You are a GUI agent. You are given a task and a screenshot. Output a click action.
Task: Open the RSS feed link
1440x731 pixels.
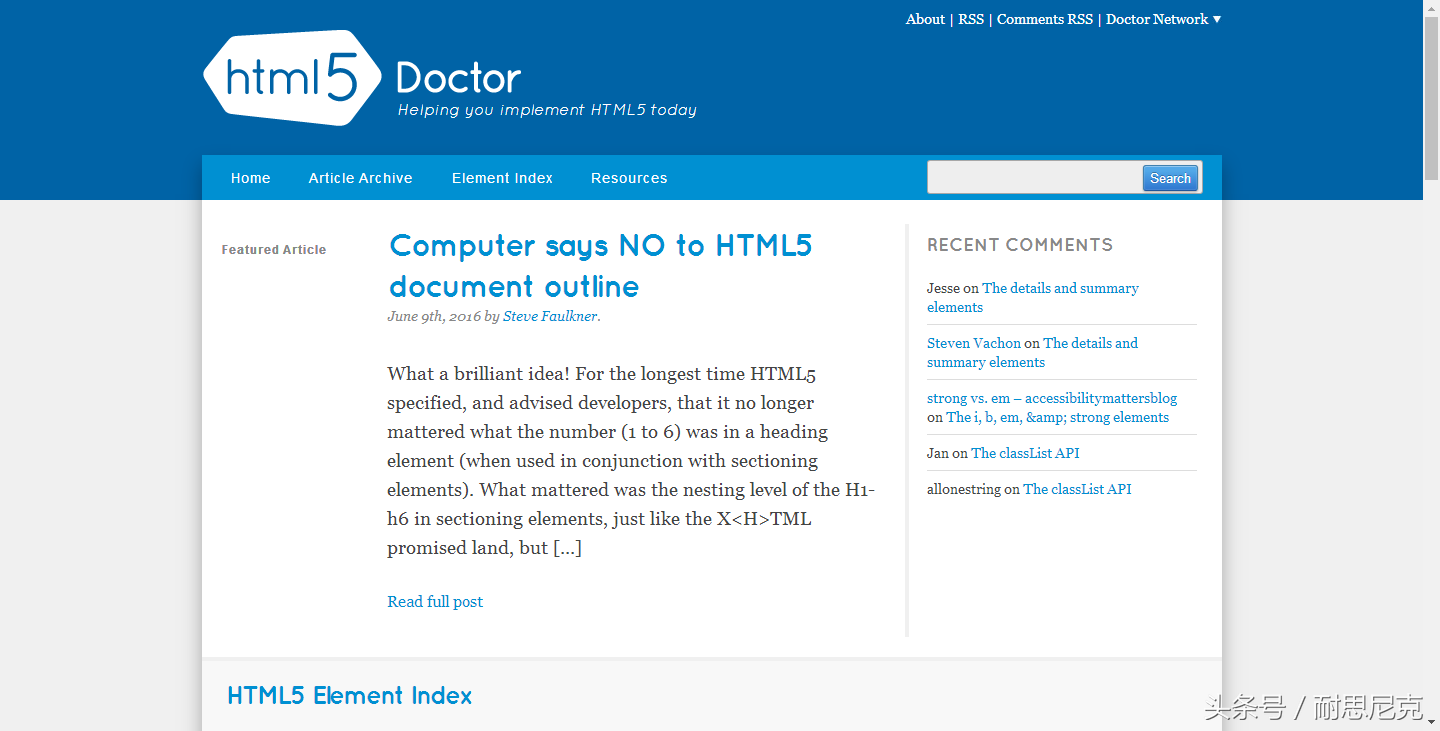tap(971, 19)
